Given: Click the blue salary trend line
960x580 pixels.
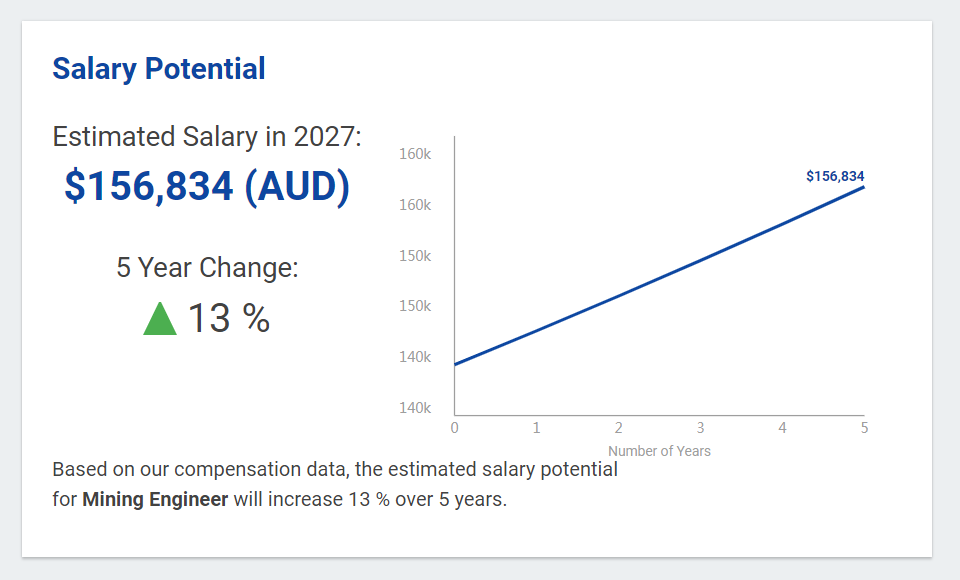Looking at the screenshot, I should (x=660, y=275).
